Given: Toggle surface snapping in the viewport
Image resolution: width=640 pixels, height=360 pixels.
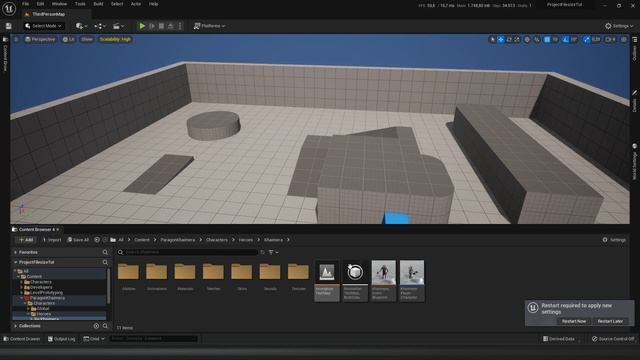Looking at the screenshot, I should click(x=537, y=40).
